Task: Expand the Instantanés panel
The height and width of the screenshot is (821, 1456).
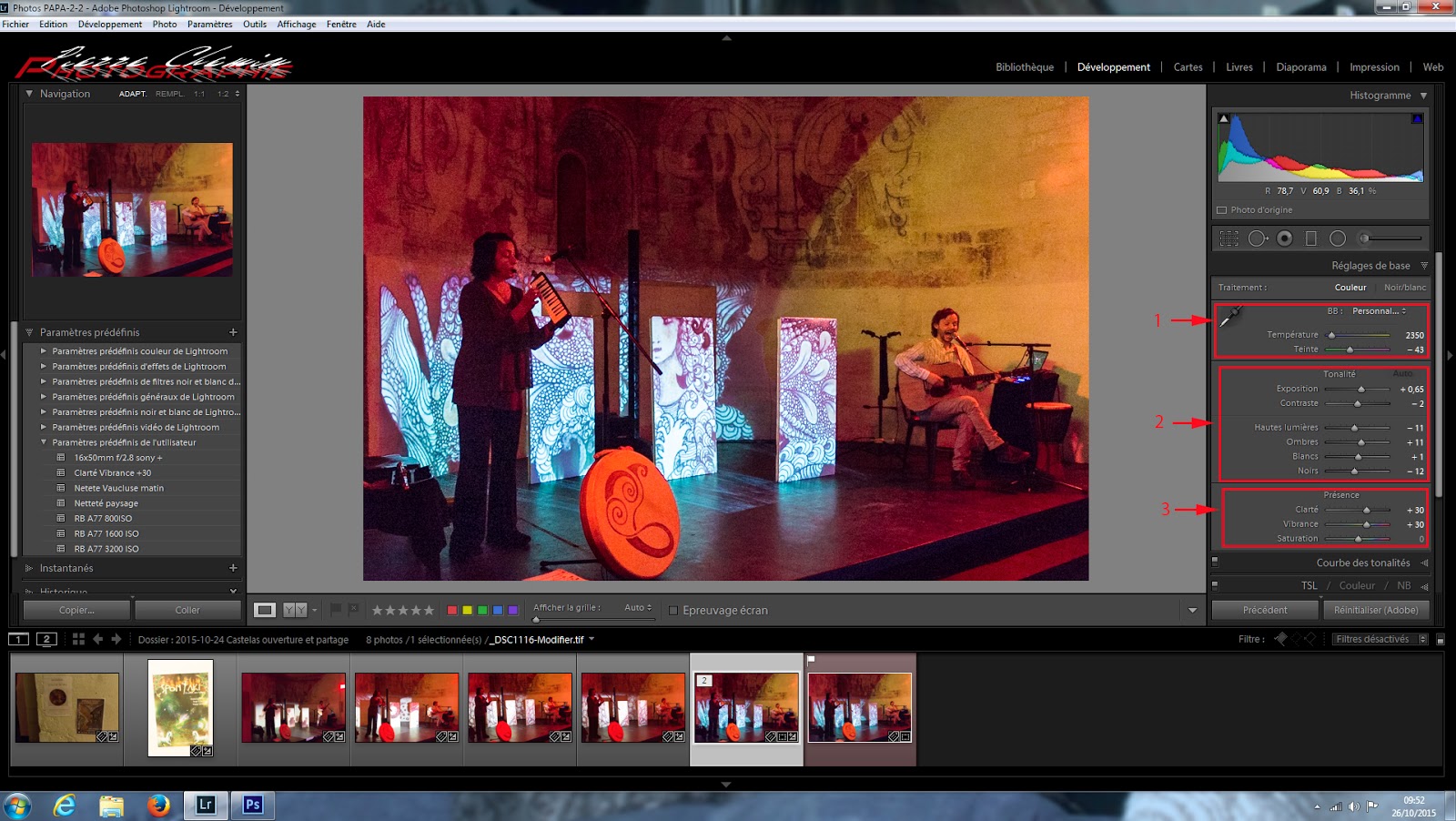Action: (x=29, y=568)
